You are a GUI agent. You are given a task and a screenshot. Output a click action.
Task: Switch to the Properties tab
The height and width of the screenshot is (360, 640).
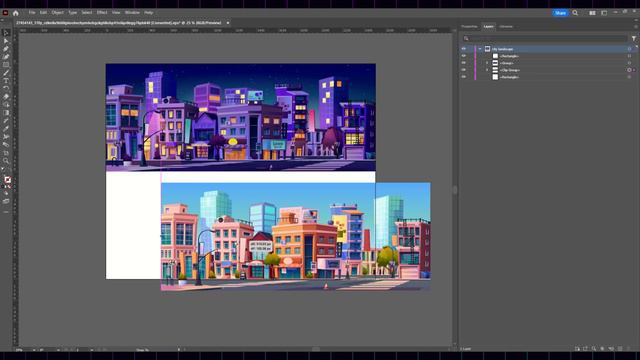coord(469,27)
